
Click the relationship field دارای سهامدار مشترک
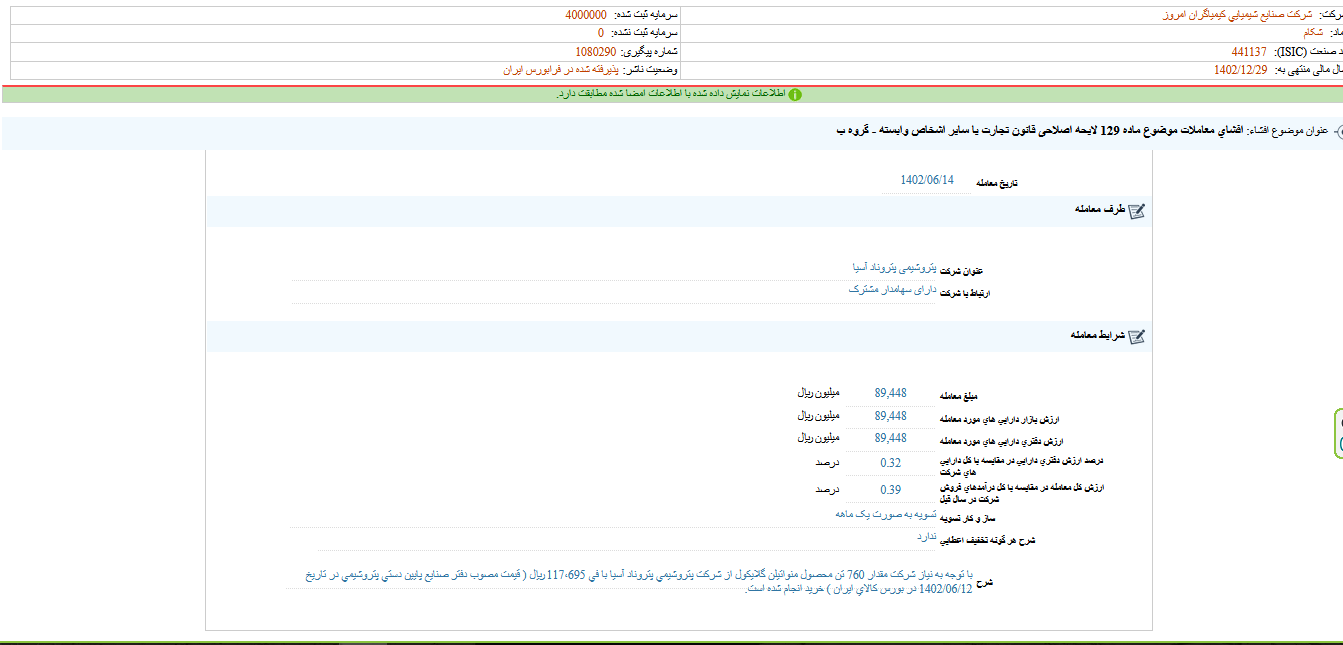pos(891,289)
